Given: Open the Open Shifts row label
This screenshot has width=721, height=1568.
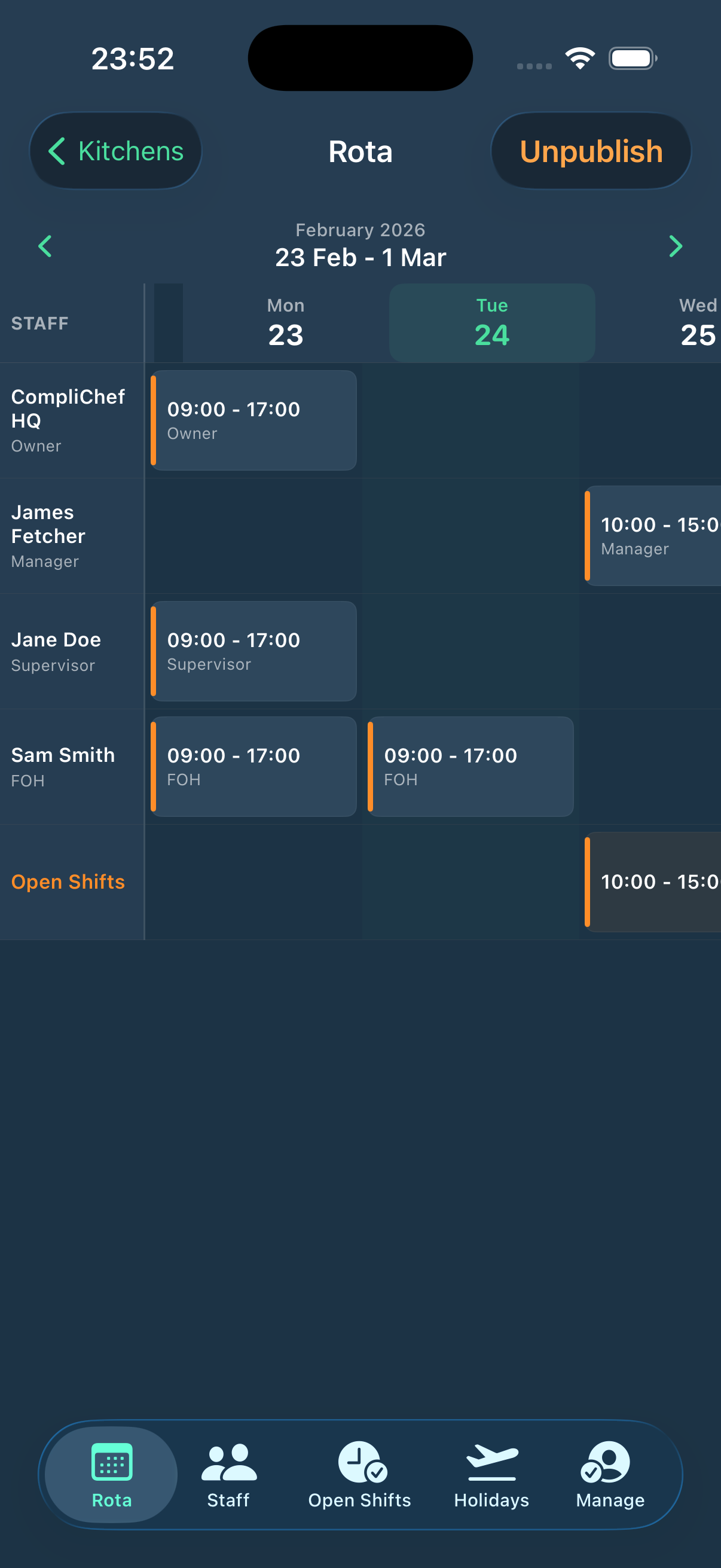Looking at the screenshot, I should tap(68, 881).
